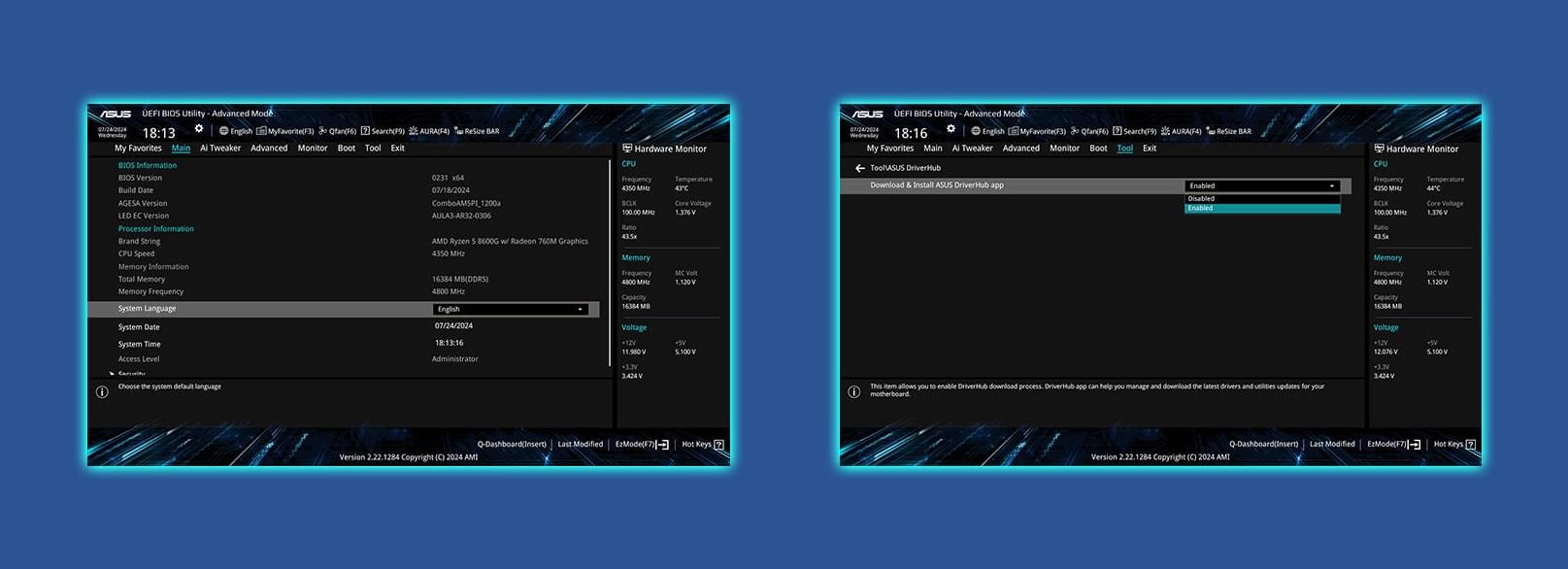The width and height of the screenshot is (1568, 569).
Task: Open Boot tab in right window
Action: (x=1099, y=149)
